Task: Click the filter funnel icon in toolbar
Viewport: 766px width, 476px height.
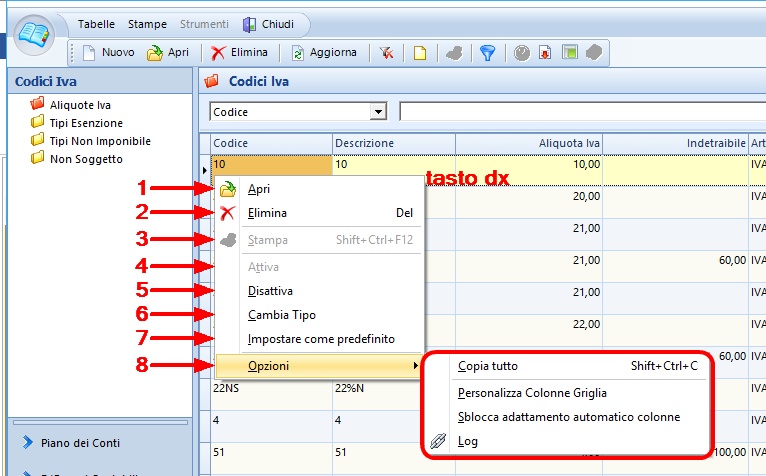Action: tap(487, 53)
